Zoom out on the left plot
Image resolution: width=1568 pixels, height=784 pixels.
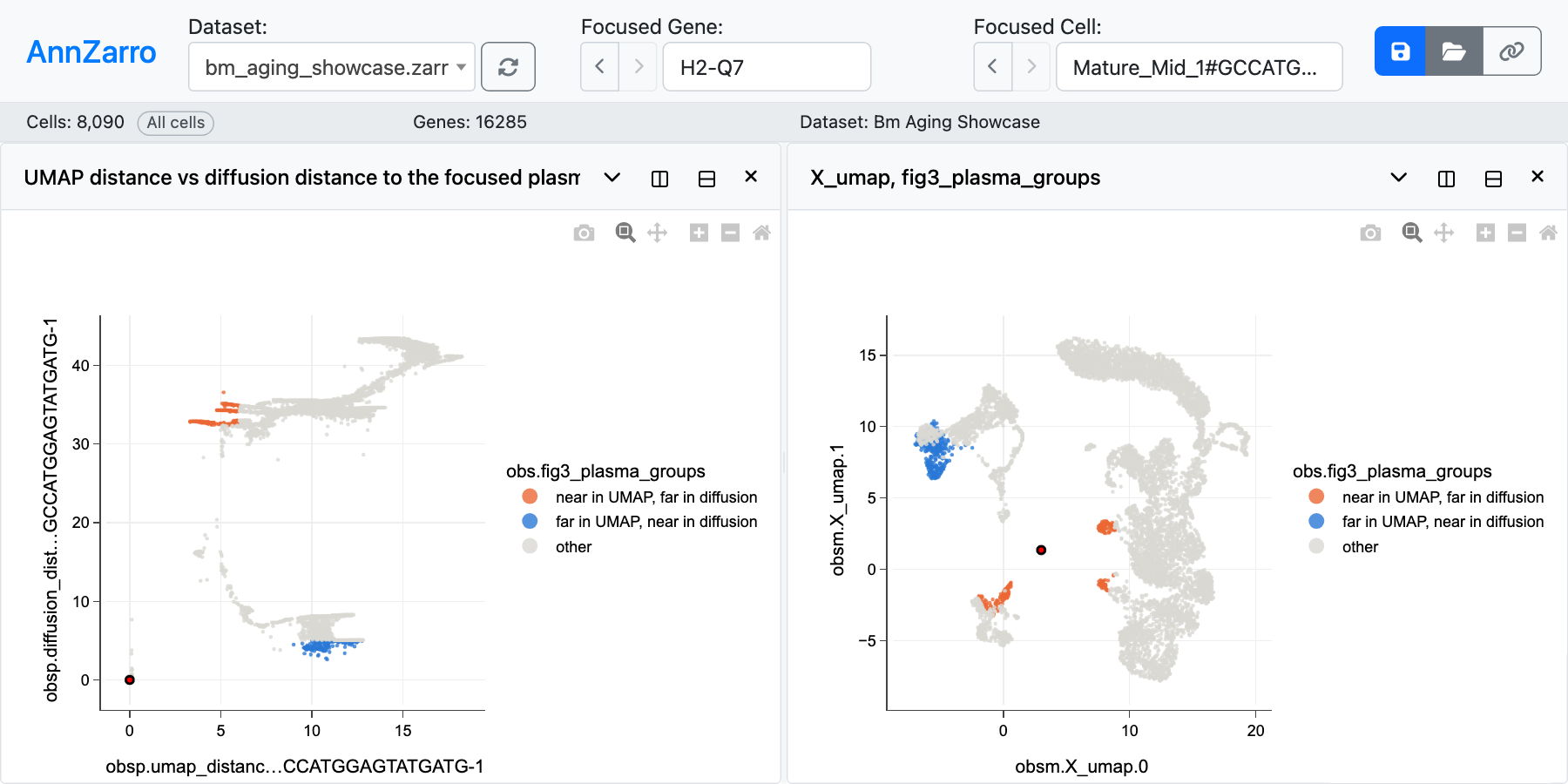731,233
